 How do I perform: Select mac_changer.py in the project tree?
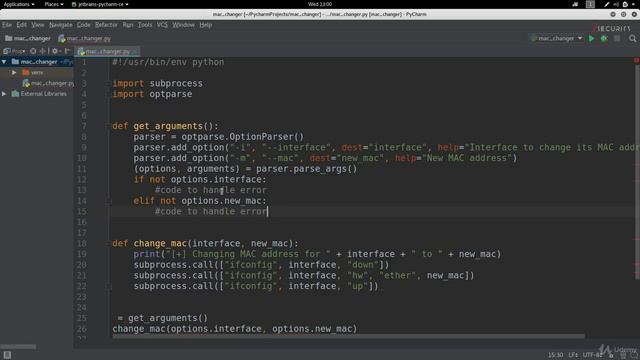(48, 83)
